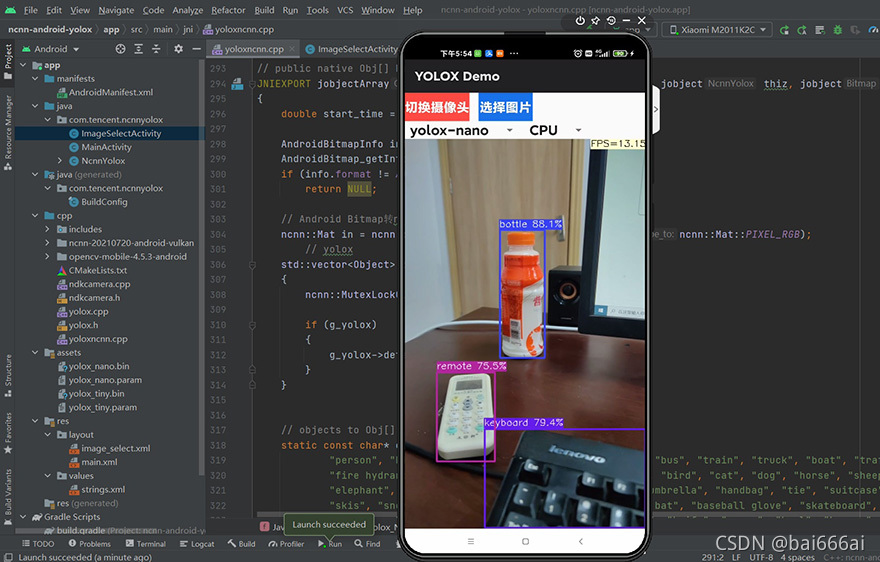Screen dimensions: 880x562
Task: Tap the phone's home navigation icon
Action: 525,541
